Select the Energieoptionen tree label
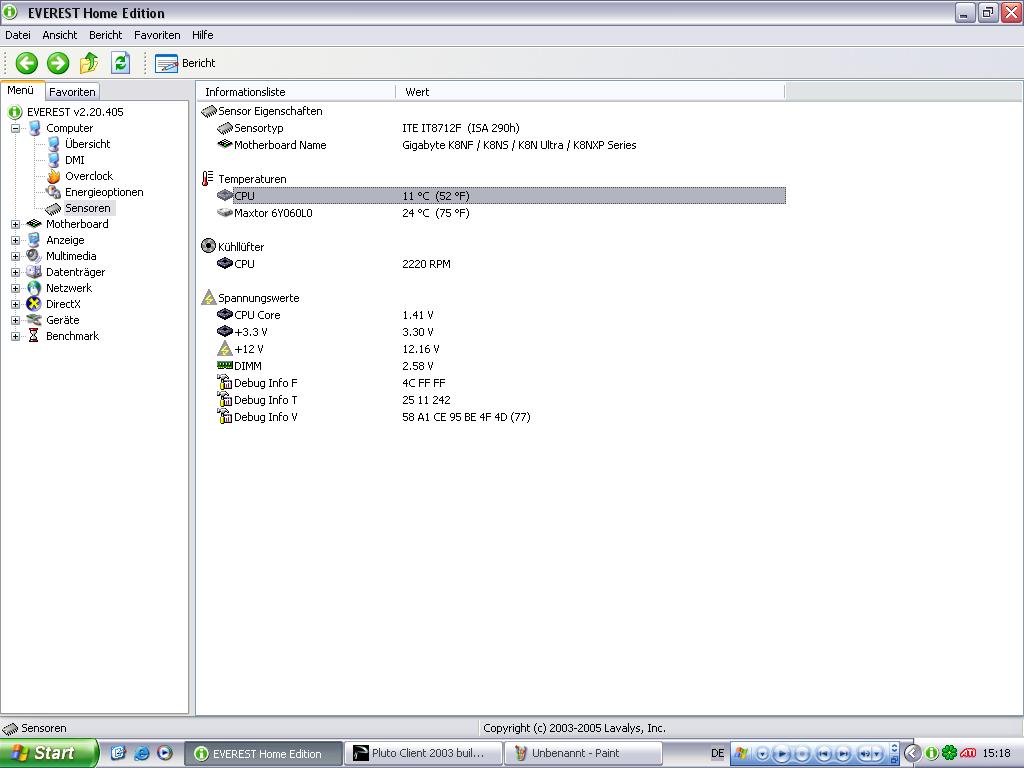 (x=104, y=192)
